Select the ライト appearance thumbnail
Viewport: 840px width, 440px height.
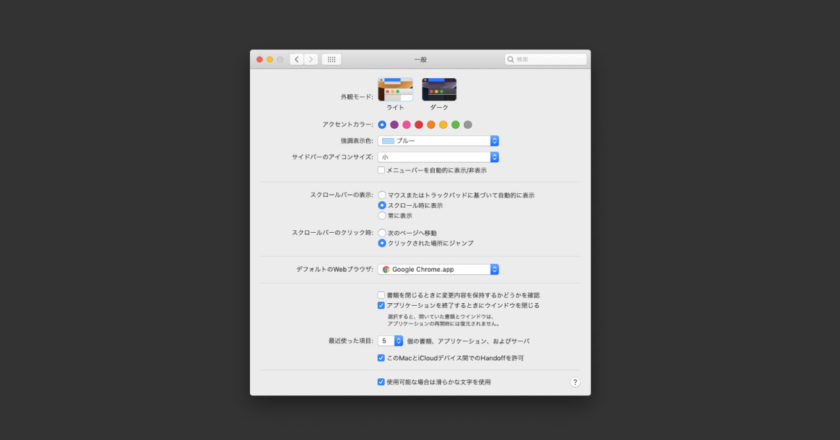click(395, 90)
